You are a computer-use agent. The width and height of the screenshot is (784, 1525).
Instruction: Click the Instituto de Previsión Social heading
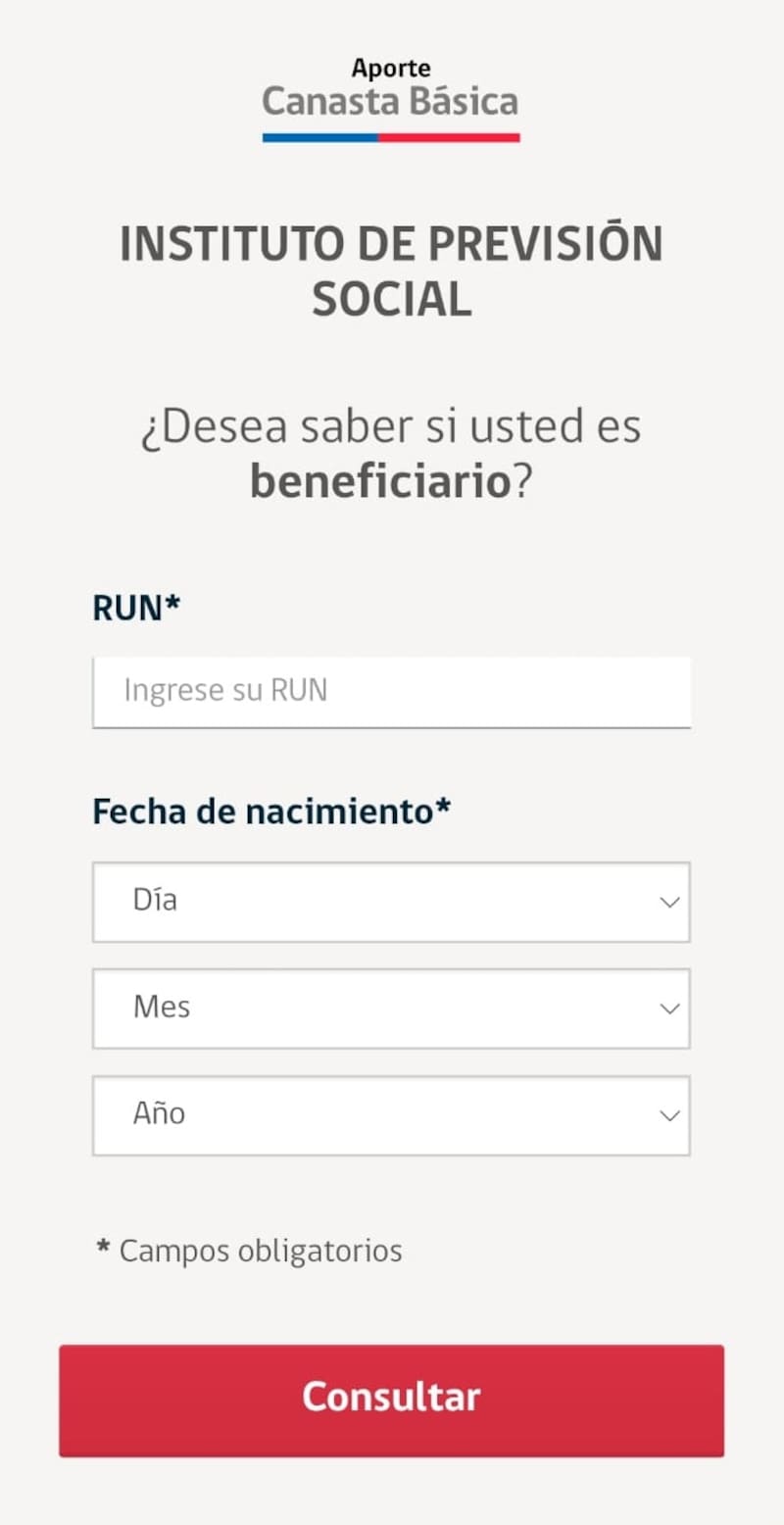pos(391,271)
